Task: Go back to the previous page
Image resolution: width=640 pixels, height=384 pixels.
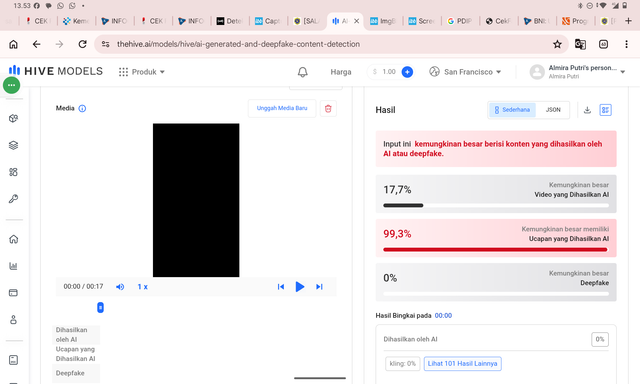Action: [x=37, y=44]
